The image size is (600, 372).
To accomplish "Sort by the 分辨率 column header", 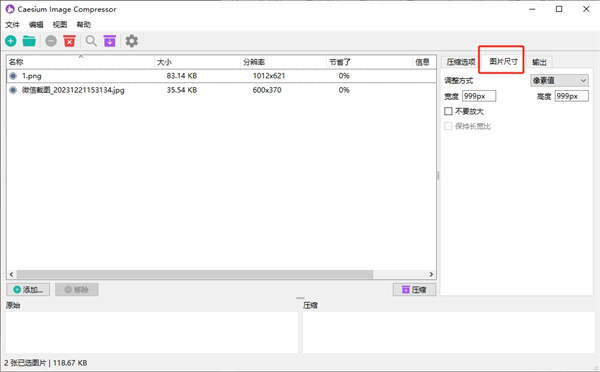I will point(284,62).
